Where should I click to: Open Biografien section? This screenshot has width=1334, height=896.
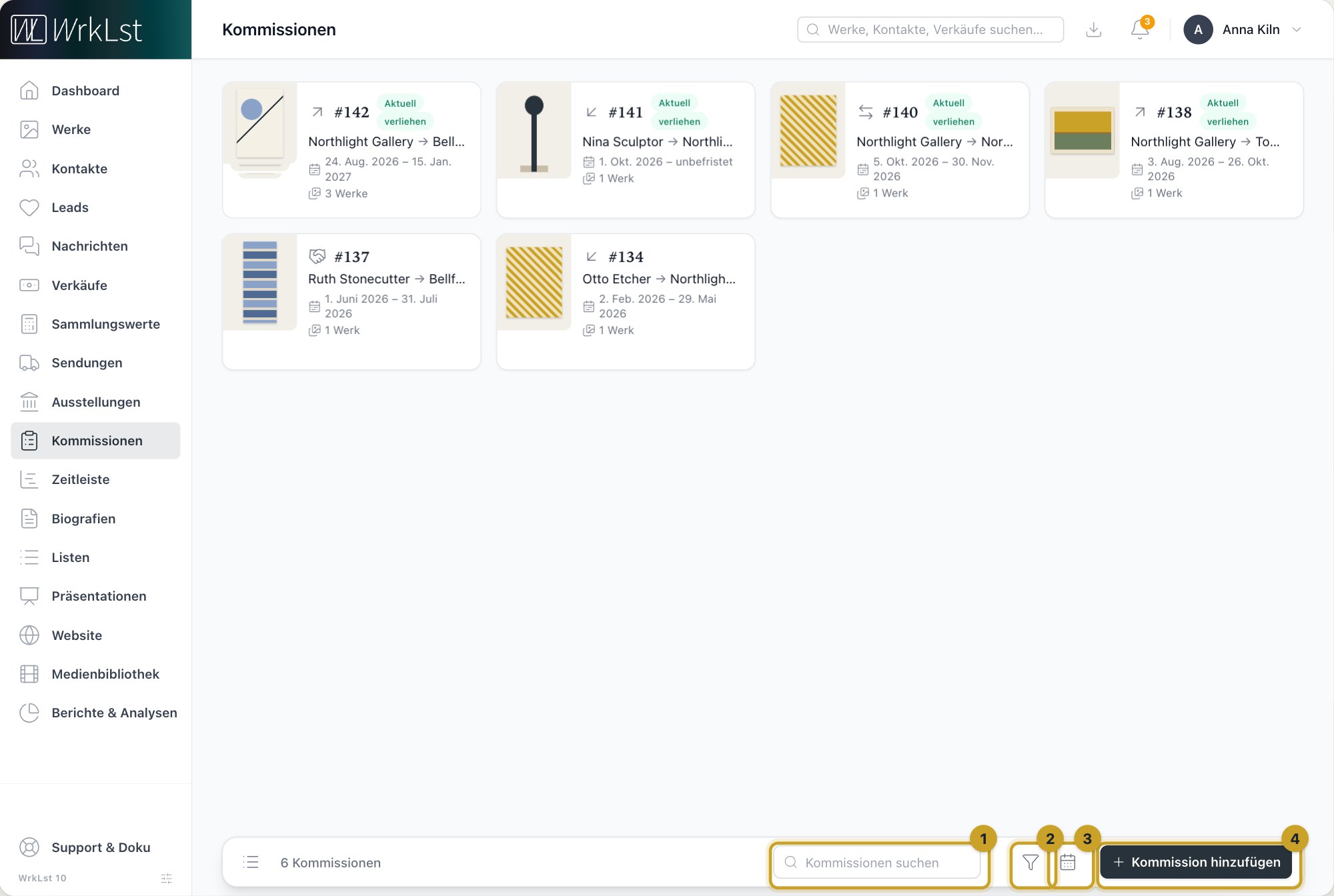pos(95,519)
